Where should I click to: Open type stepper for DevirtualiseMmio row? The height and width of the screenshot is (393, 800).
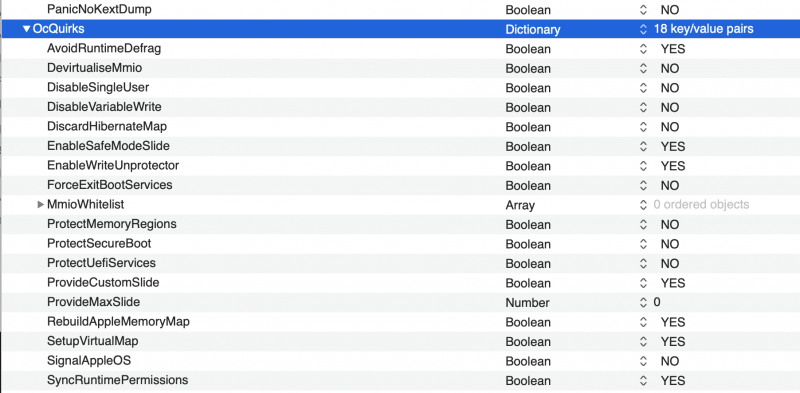[643, 68]
